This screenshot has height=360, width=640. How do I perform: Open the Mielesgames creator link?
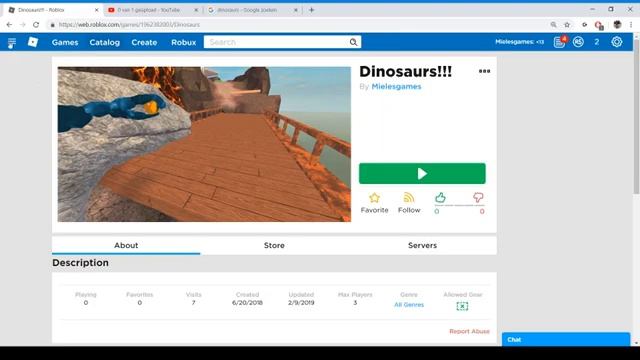pos(396,87)
